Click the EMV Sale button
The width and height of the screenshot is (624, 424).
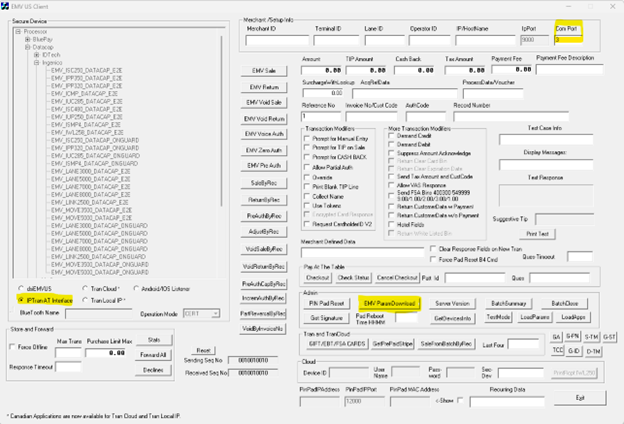[264, 71]
